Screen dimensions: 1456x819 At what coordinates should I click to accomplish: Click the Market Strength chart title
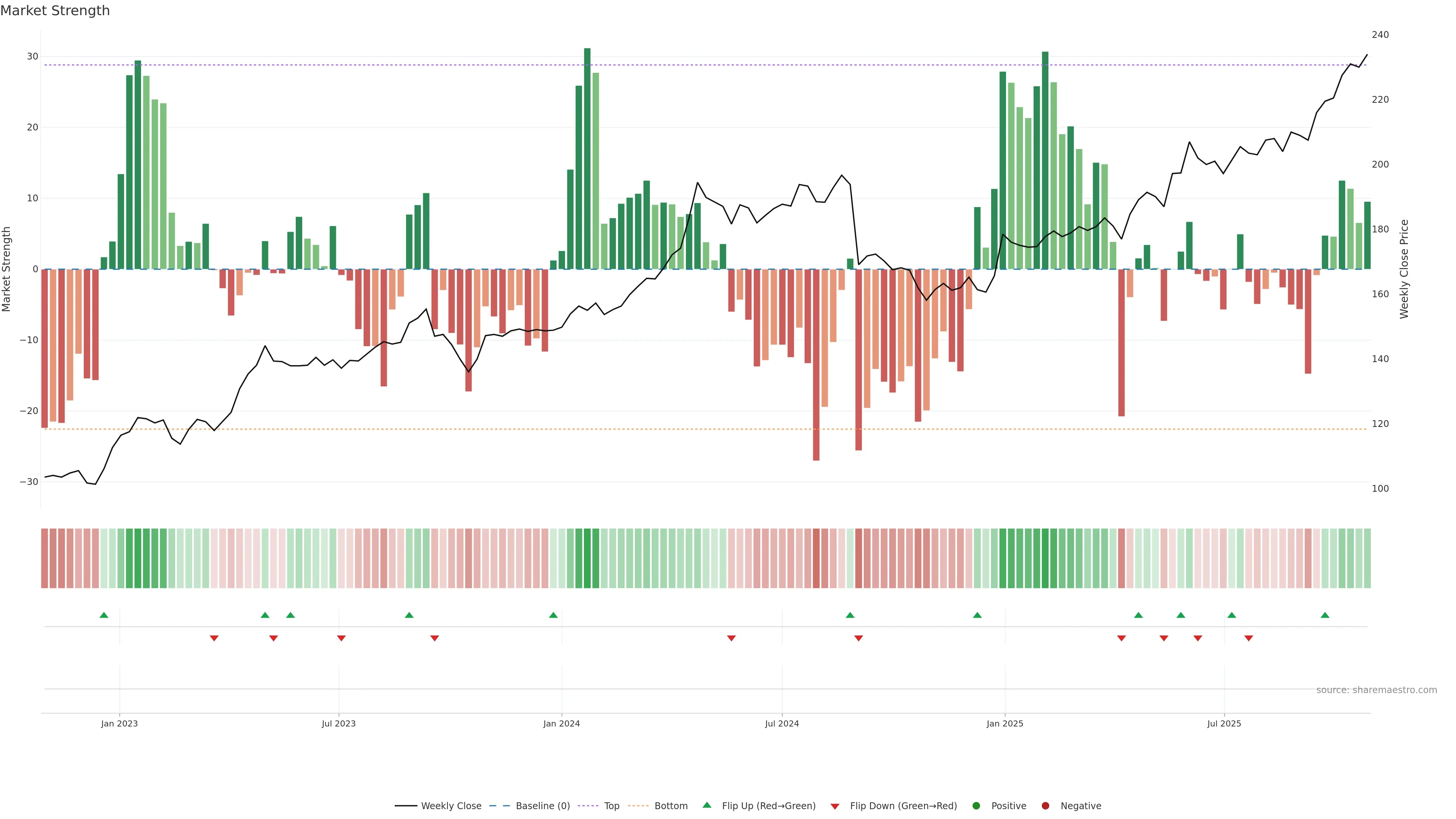pos(55,11)
